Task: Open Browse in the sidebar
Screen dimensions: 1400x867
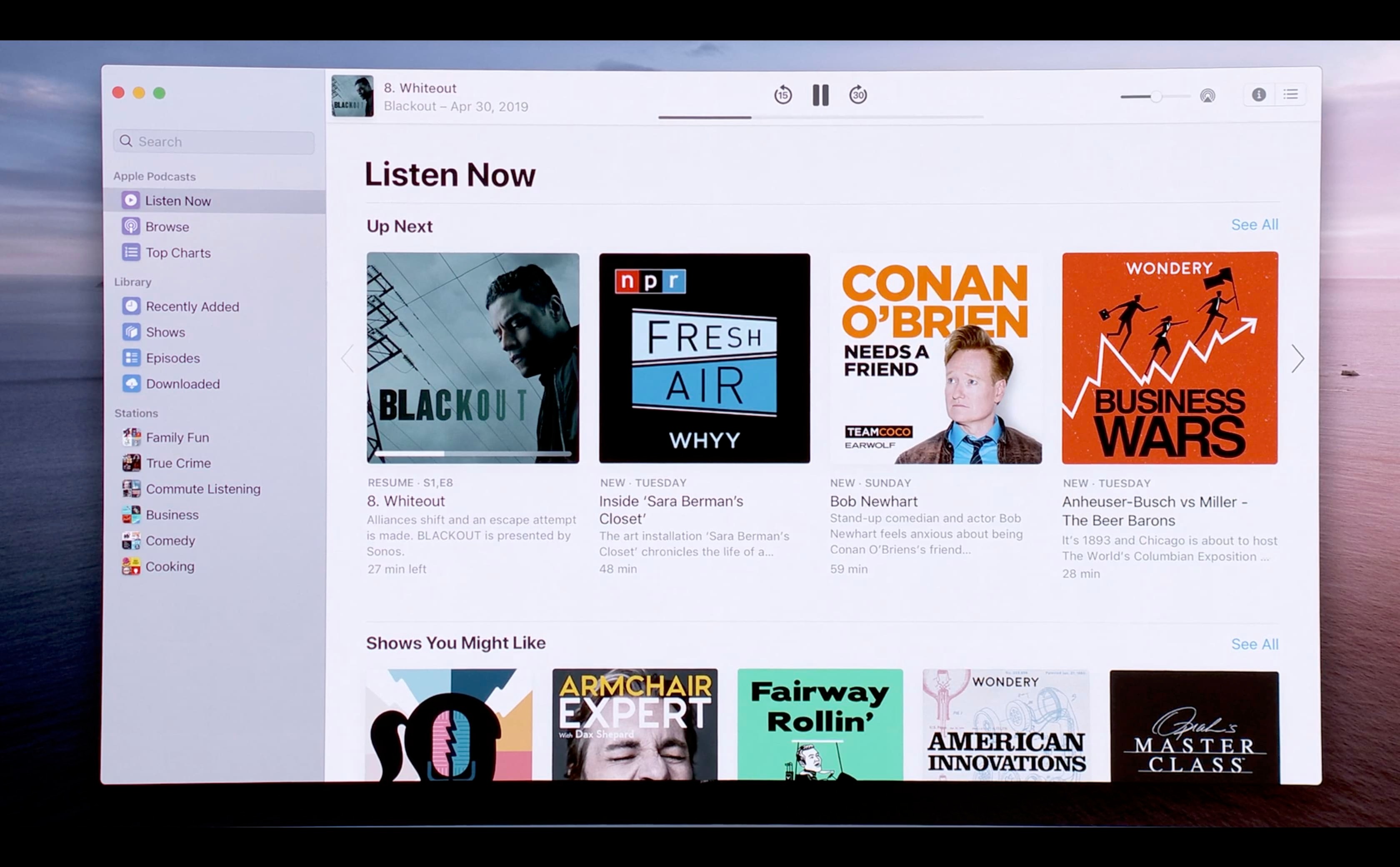Action: [x=166, y=227]
